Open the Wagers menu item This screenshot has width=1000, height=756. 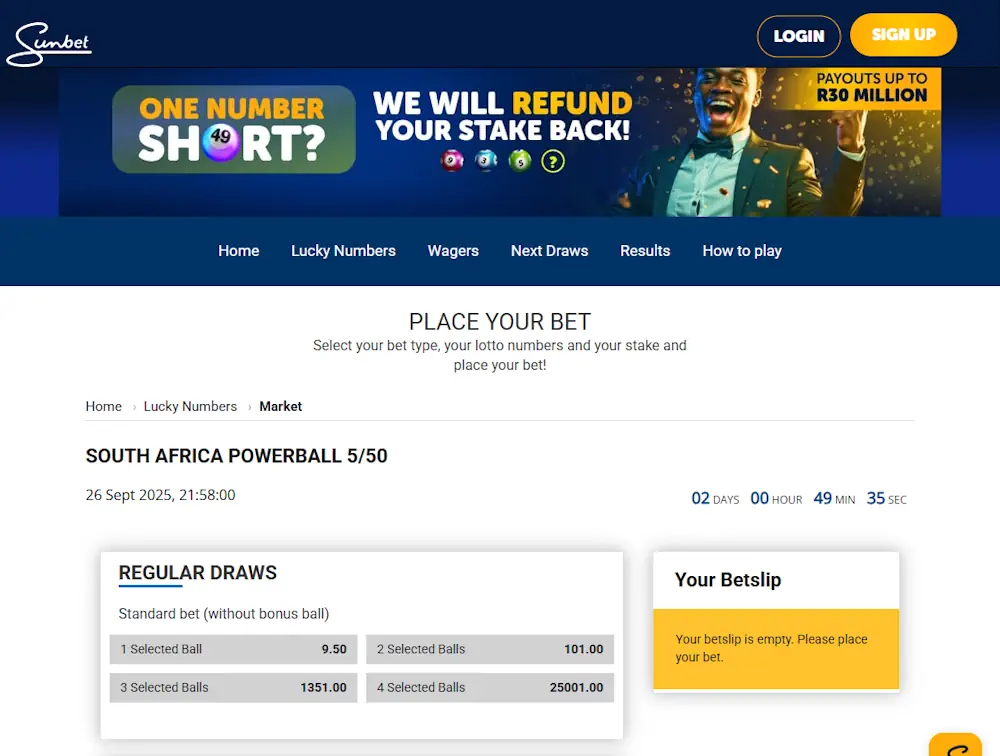tap(453, 251)
